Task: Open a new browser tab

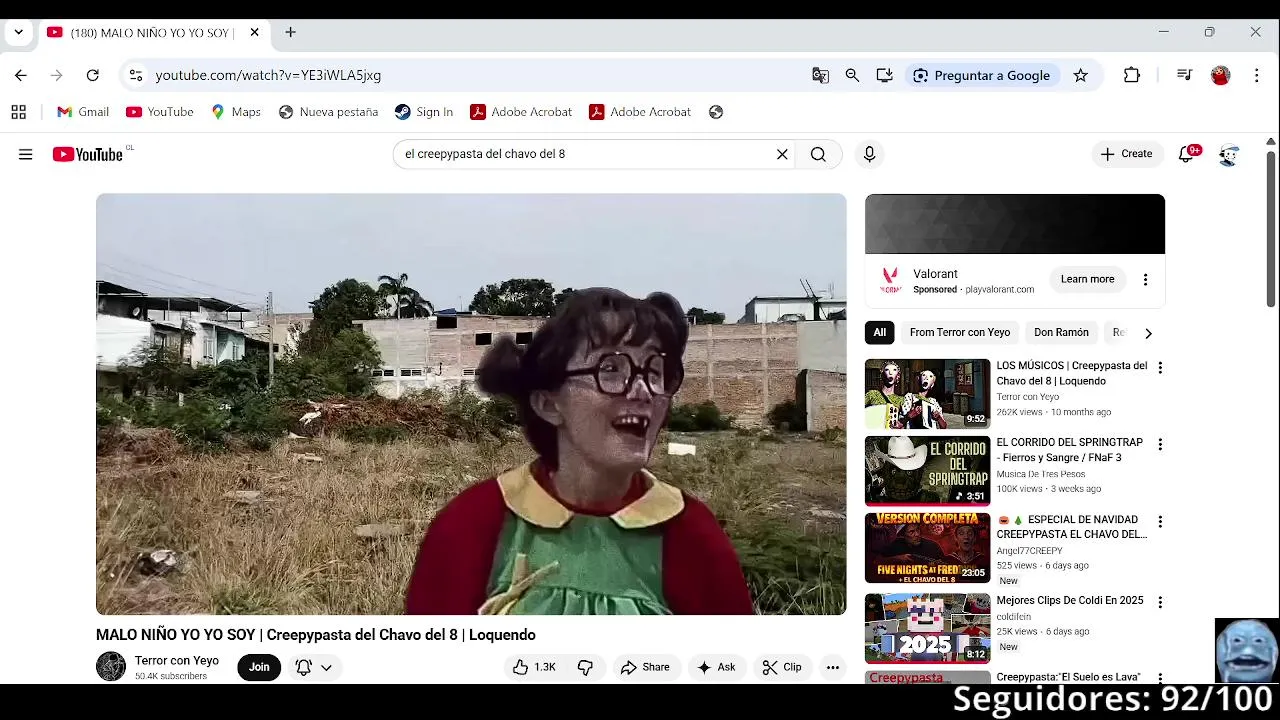Action: click(x=290, y=32)
